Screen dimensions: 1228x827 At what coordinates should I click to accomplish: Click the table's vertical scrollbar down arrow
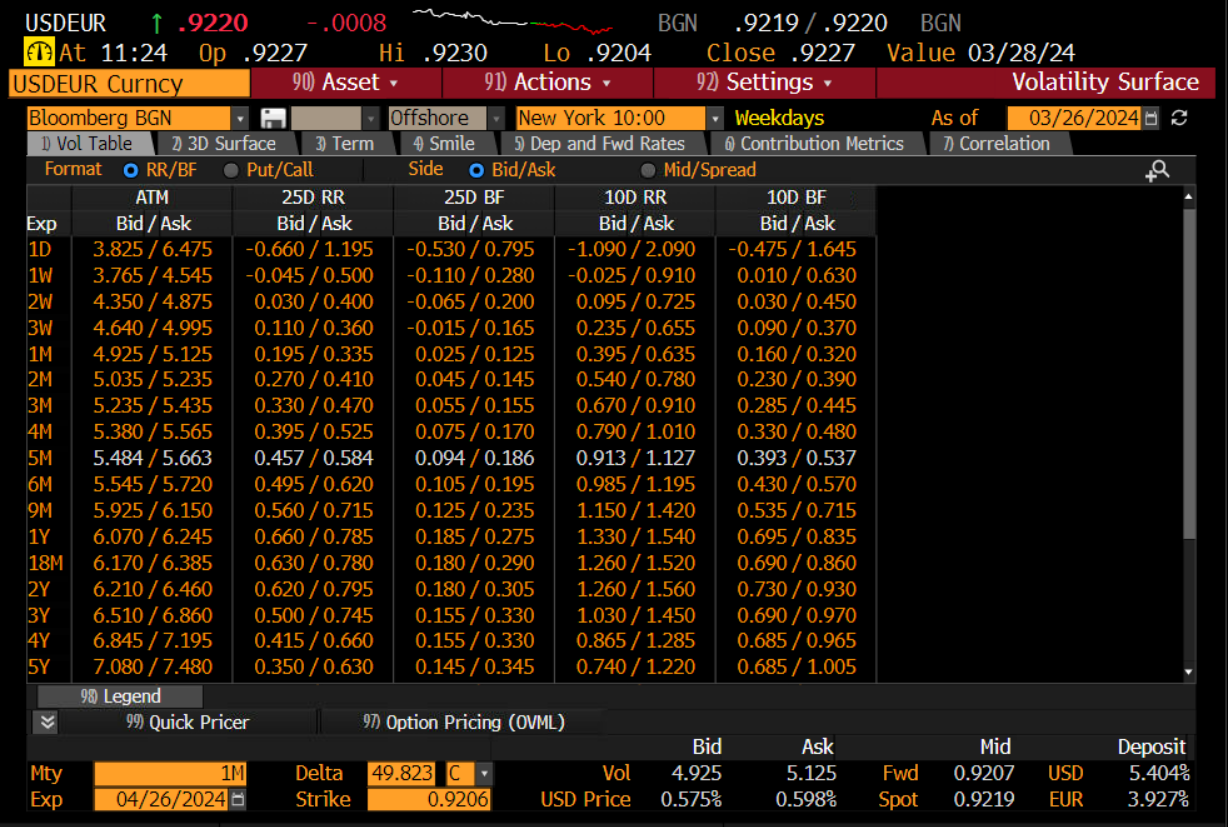pos(1188,673)
